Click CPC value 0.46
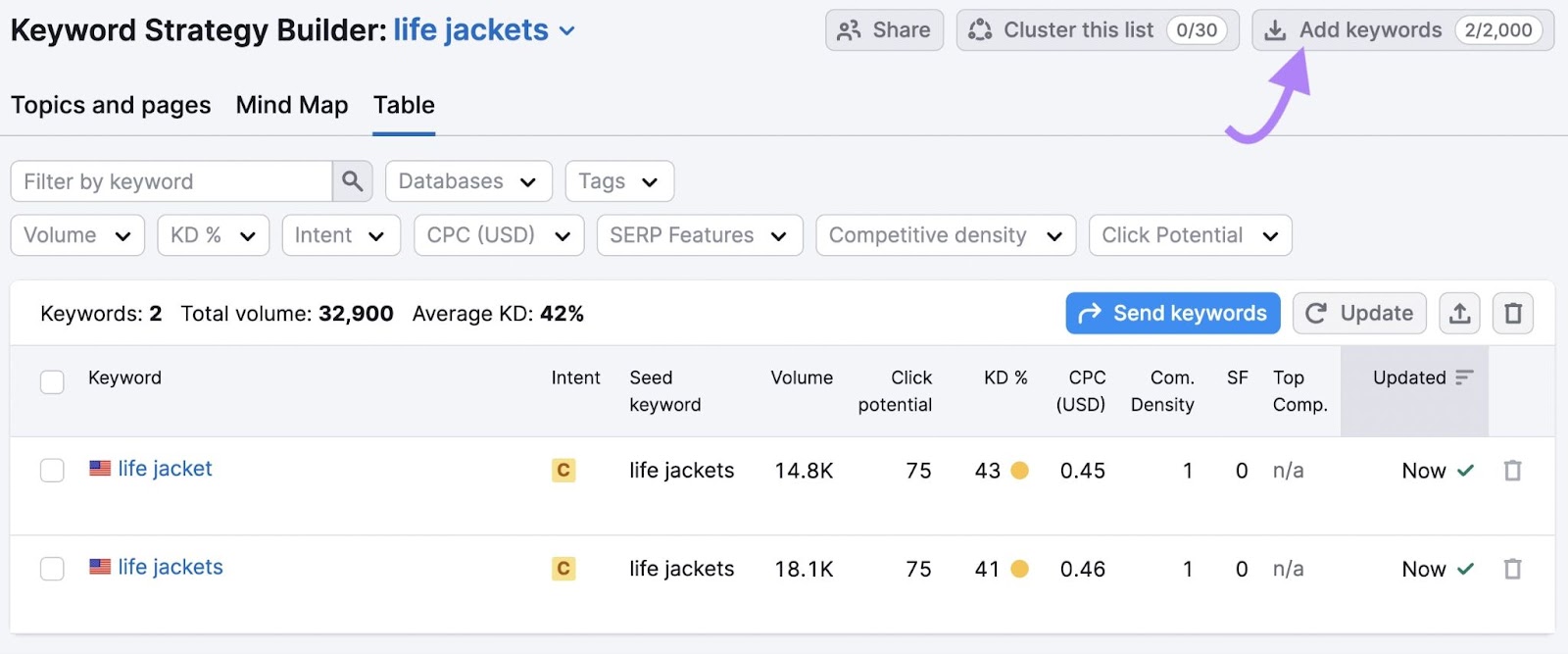 [x=1083, y=569]
